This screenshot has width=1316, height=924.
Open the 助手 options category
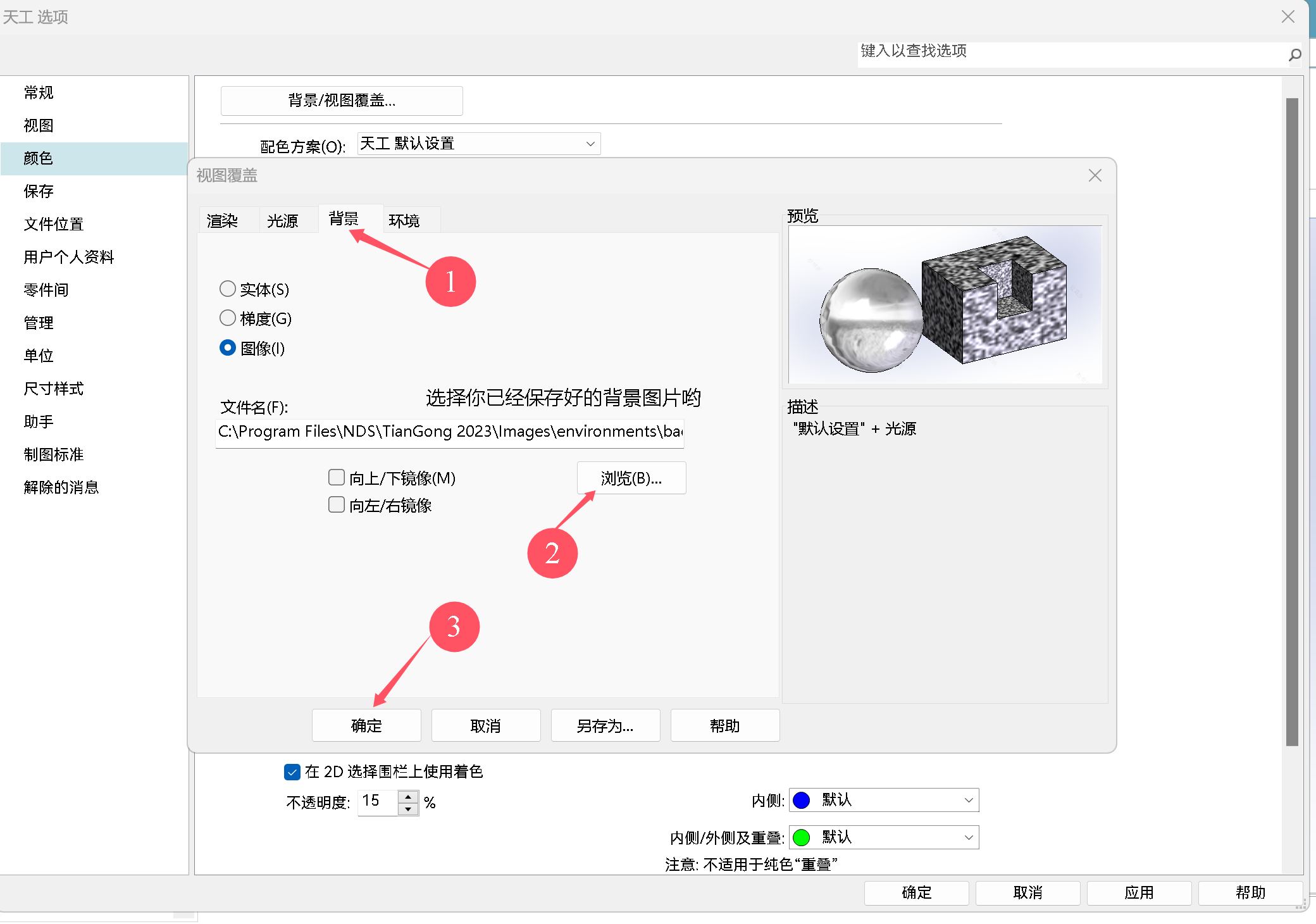pyautogui.click(x=94, y=421)
